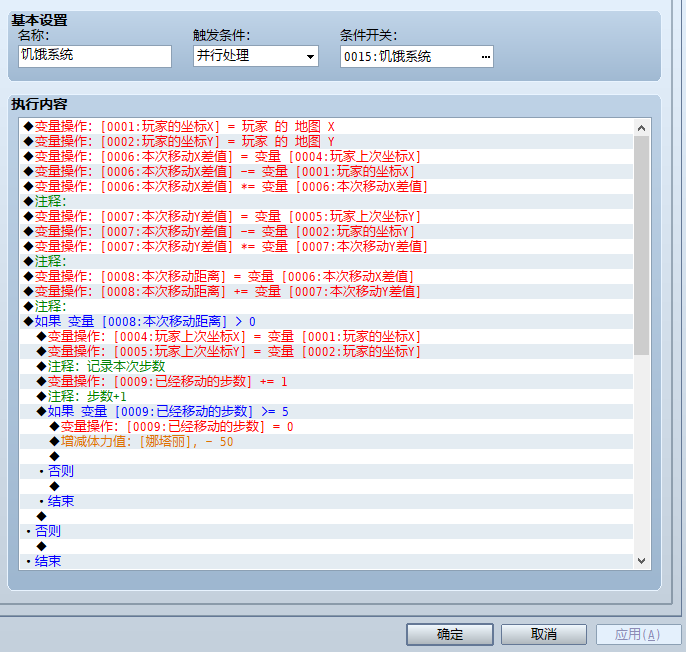Screen dimensions: 686x652
Task: Select line [0008:本次移动距离] += 变量 [0007:本次移动Y差值]
Action: click(x=326, y=291)
